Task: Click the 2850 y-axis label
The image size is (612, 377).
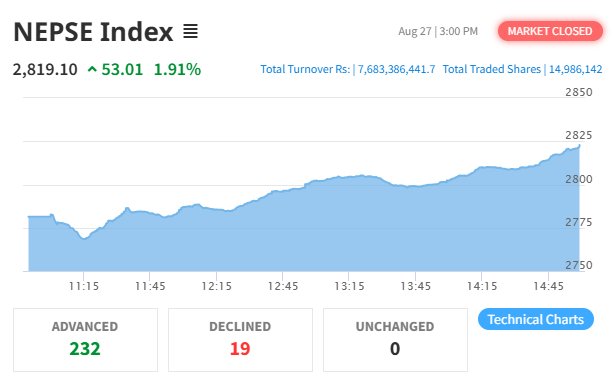Action: [x=578, y=92]
